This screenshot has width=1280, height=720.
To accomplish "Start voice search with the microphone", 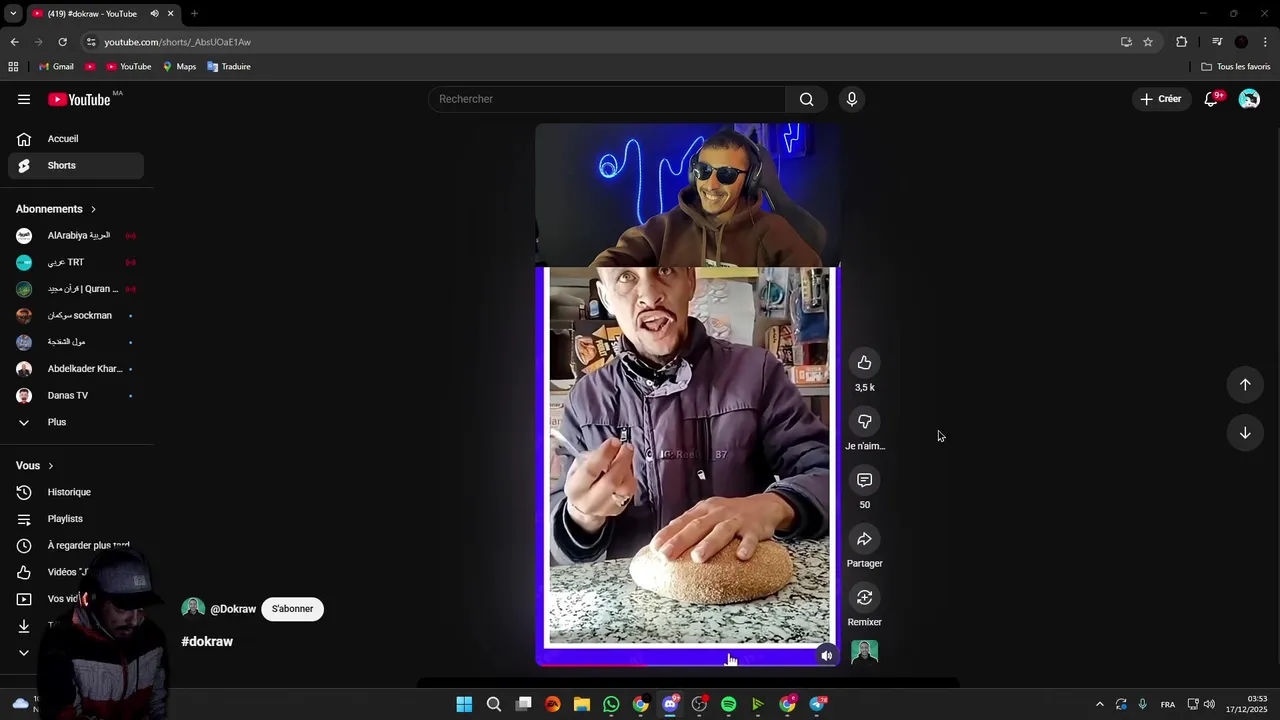I will pos(851,99).
